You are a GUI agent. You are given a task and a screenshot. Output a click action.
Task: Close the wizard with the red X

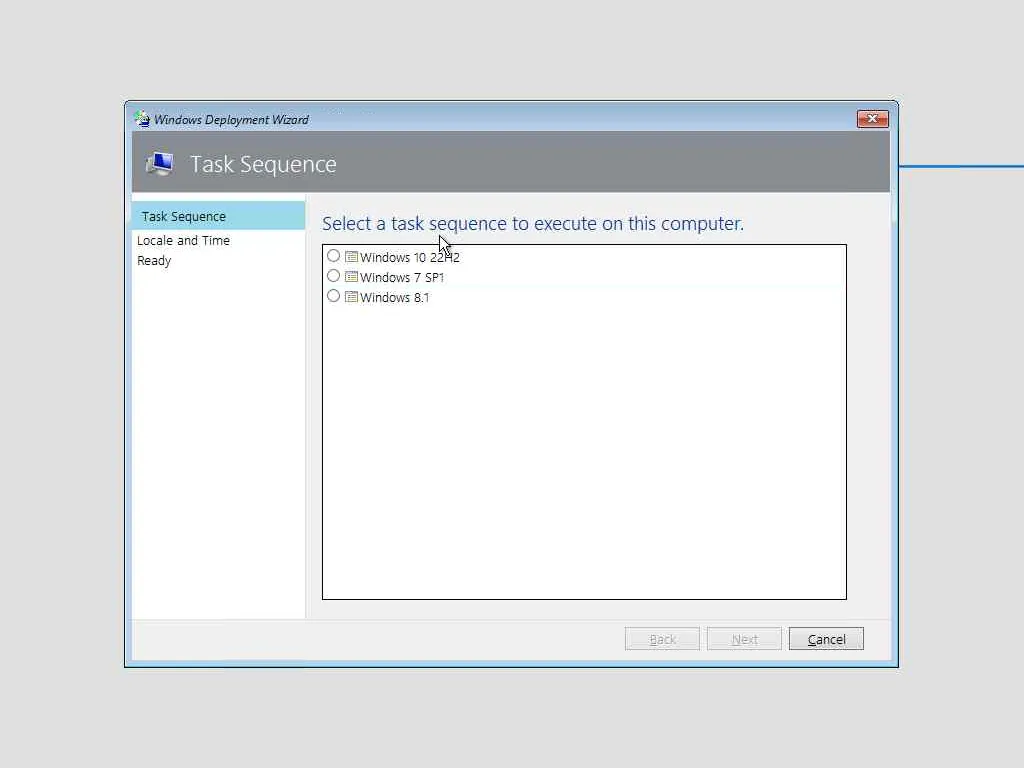[872, 119]
